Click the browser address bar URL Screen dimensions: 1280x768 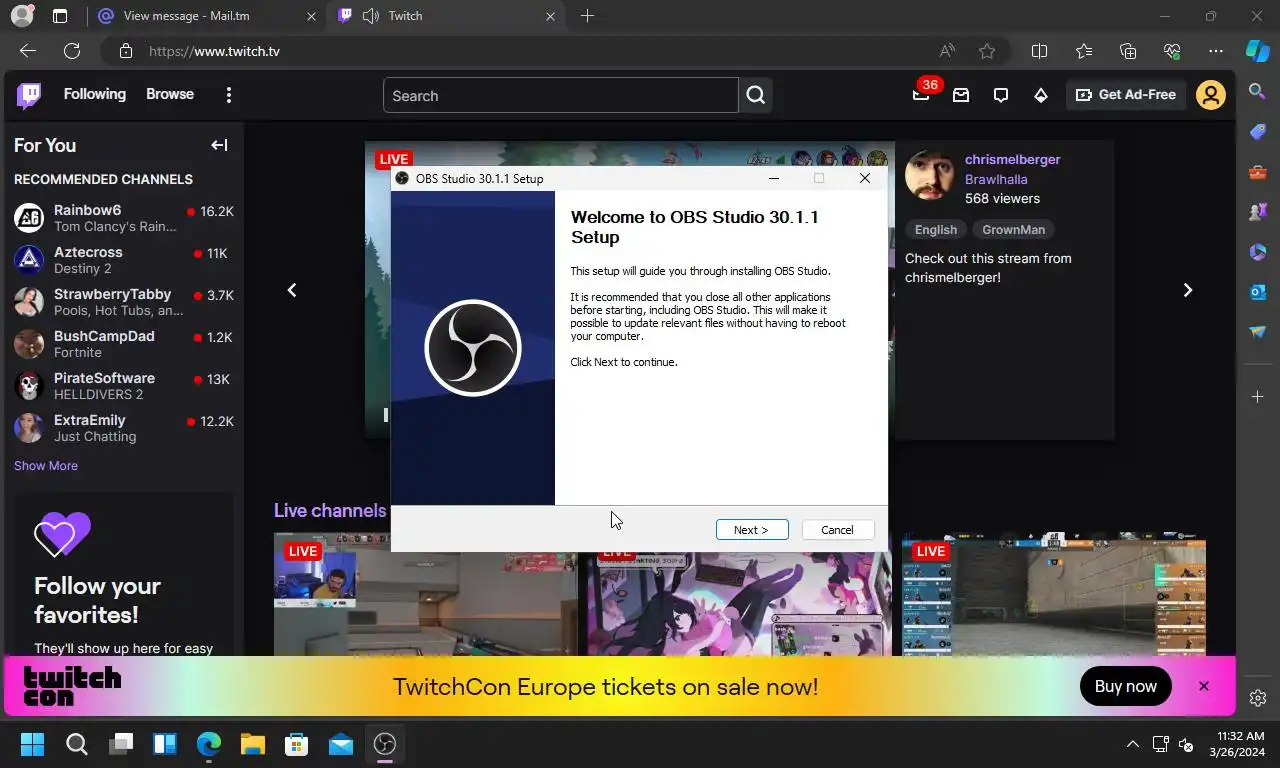pyautogui.click(x=214, y=51)
